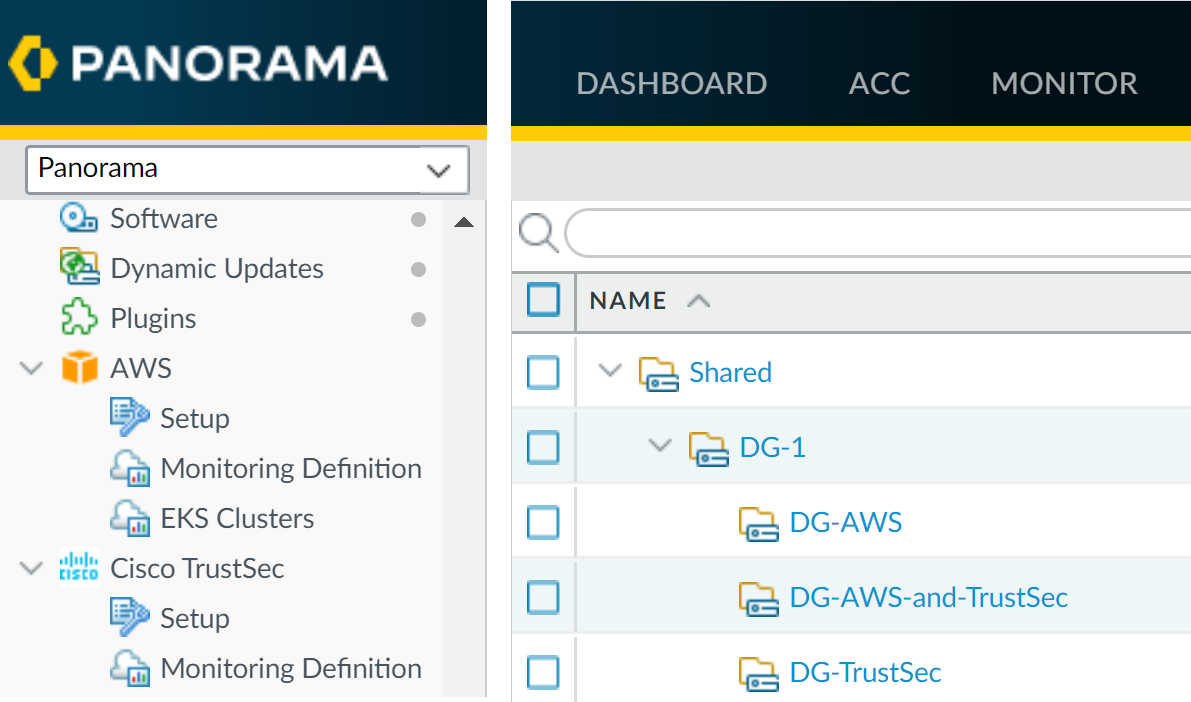Click the search magnifier icon
This screenshot has width=1191, height=702.
pyautogui.click(x=538, y=234)
